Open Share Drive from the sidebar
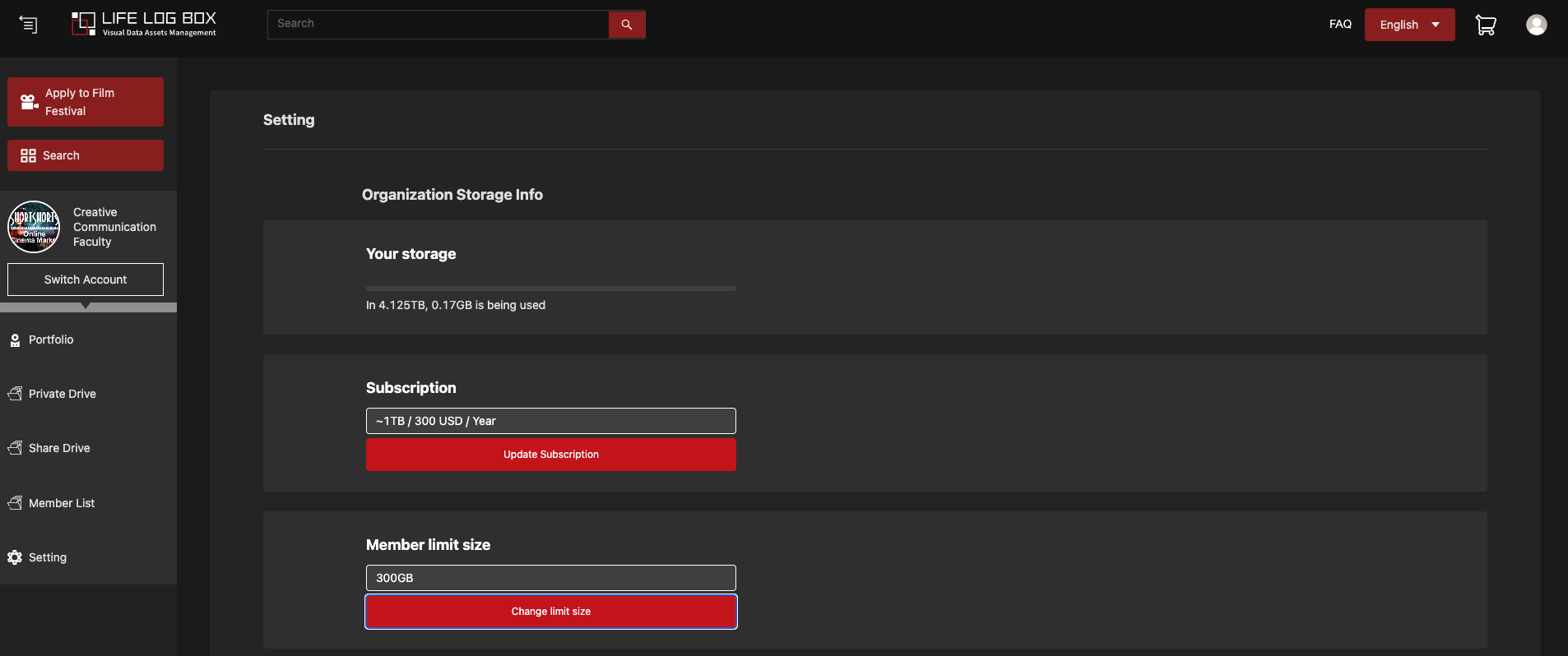Image resolution: width=1568 pixels, height=656 pixels. [59, 448]
